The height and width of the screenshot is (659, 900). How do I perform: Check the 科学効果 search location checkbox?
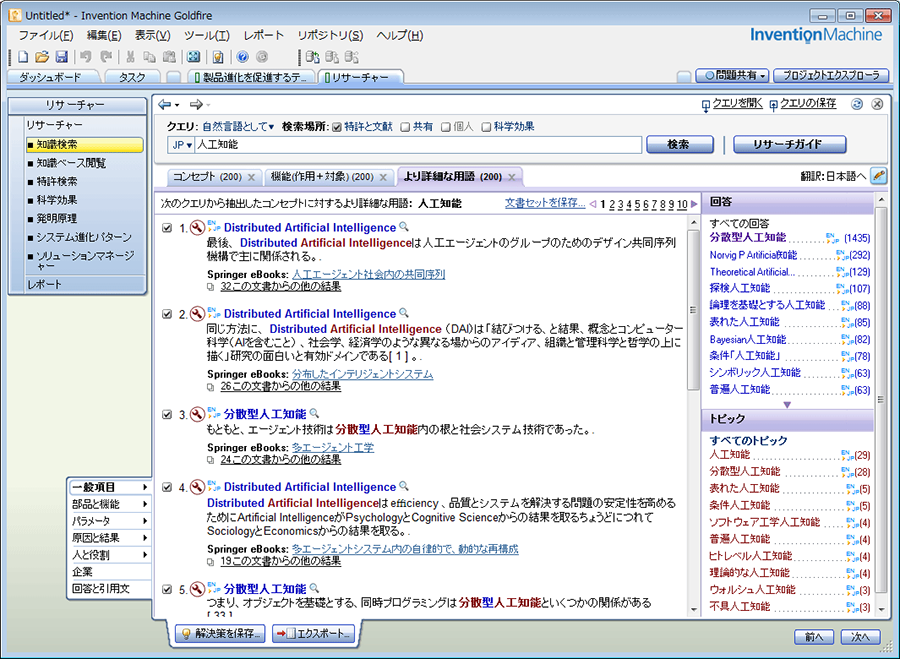[486, 127]
